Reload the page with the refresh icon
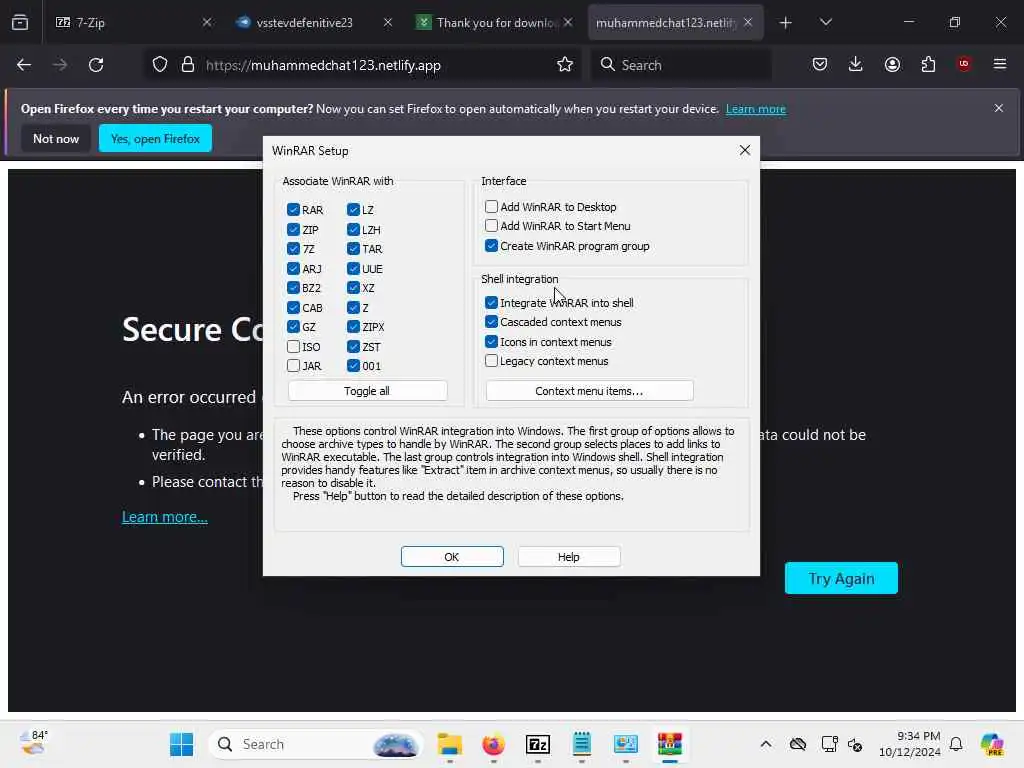This screenshot has height=768, width=1024. pyautogui.click(x=96, y=65)
